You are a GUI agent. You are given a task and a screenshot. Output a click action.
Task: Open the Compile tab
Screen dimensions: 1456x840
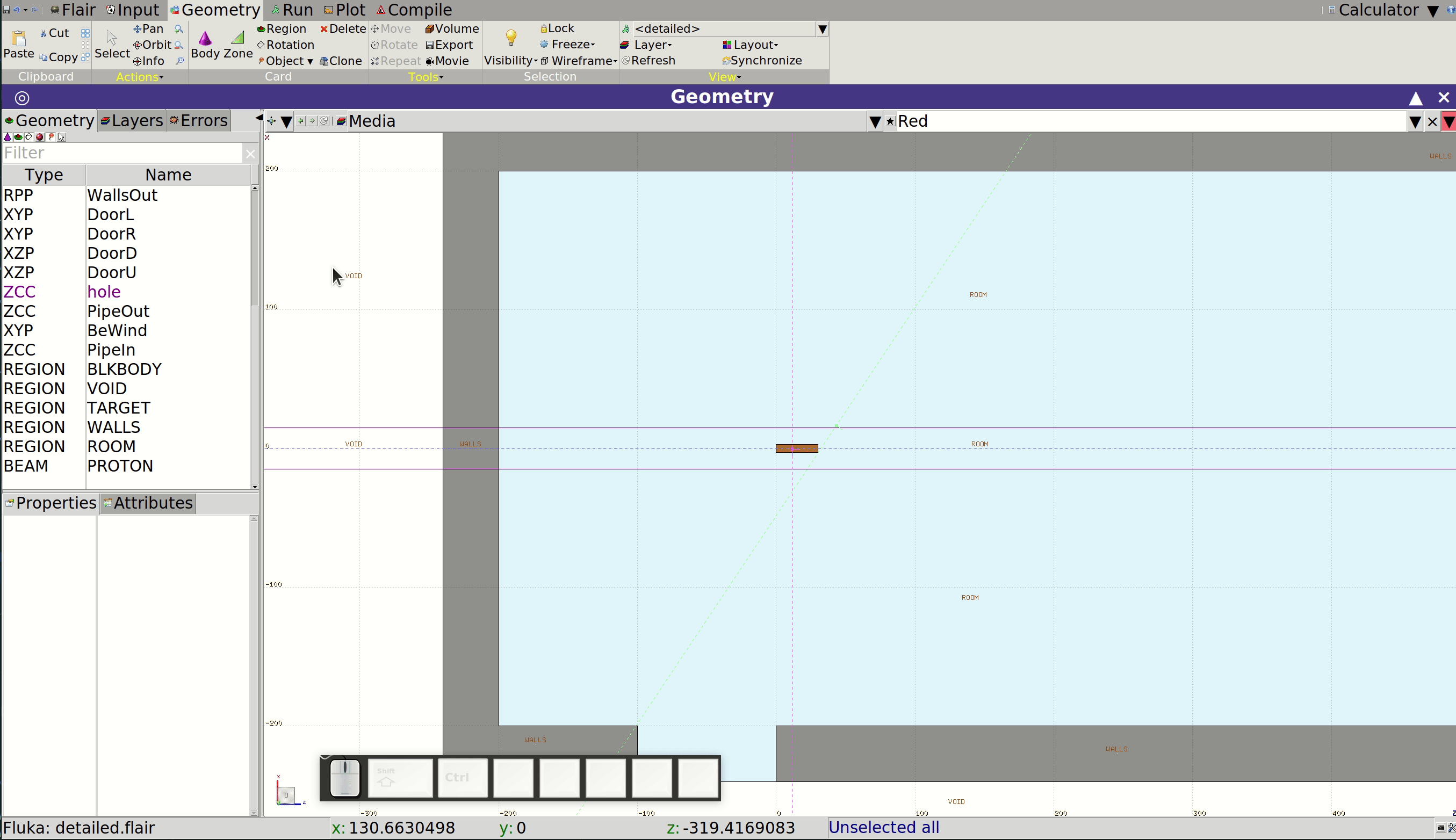tap(414, 10)
